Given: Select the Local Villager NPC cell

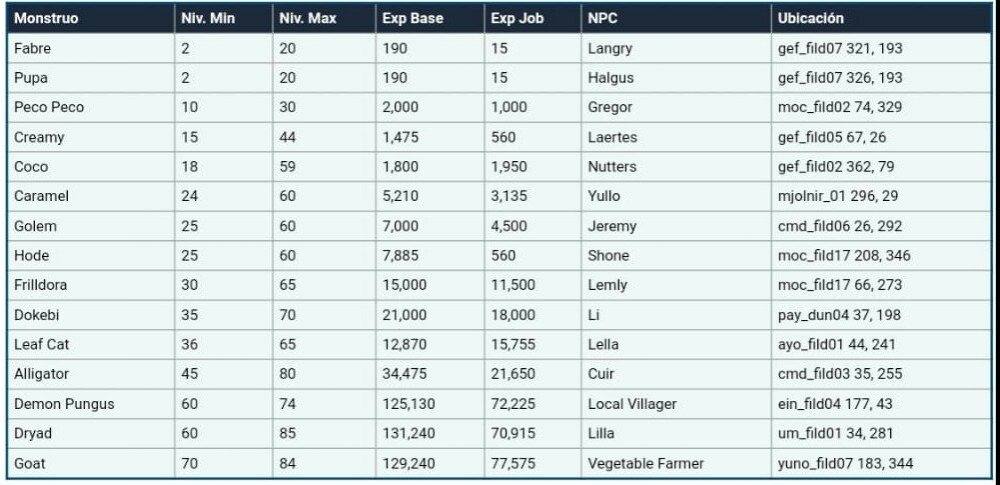Looking at the screenshot, I should 632,404.
